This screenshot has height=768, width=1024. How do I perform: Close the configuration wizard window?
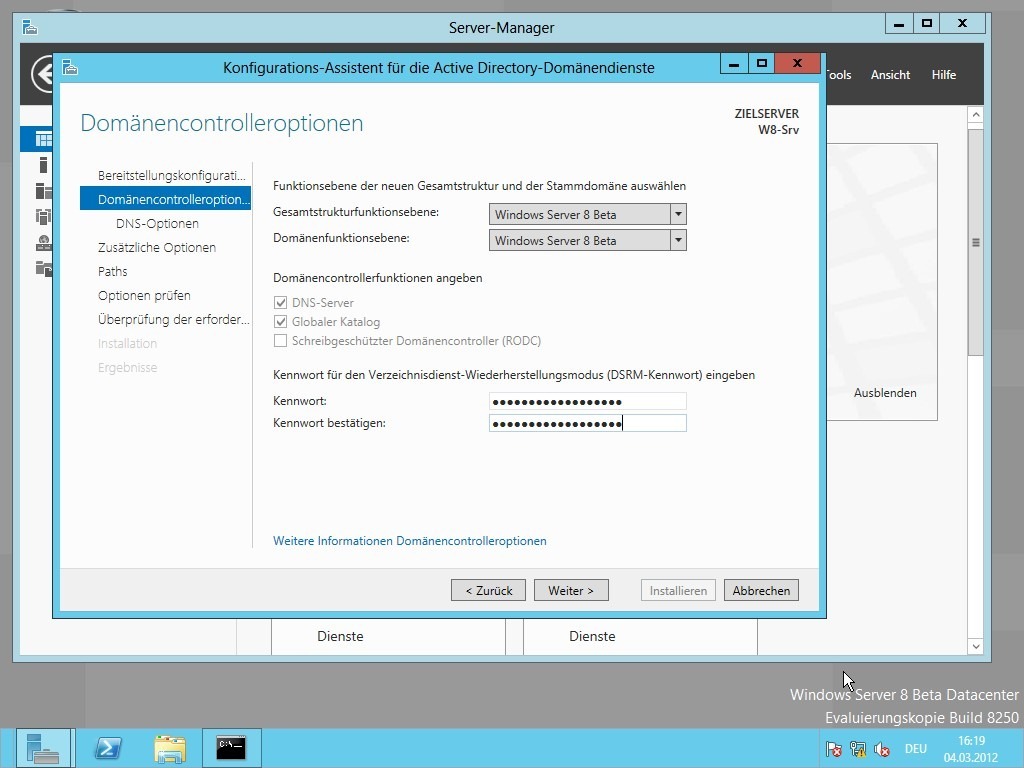pos(797,63)
